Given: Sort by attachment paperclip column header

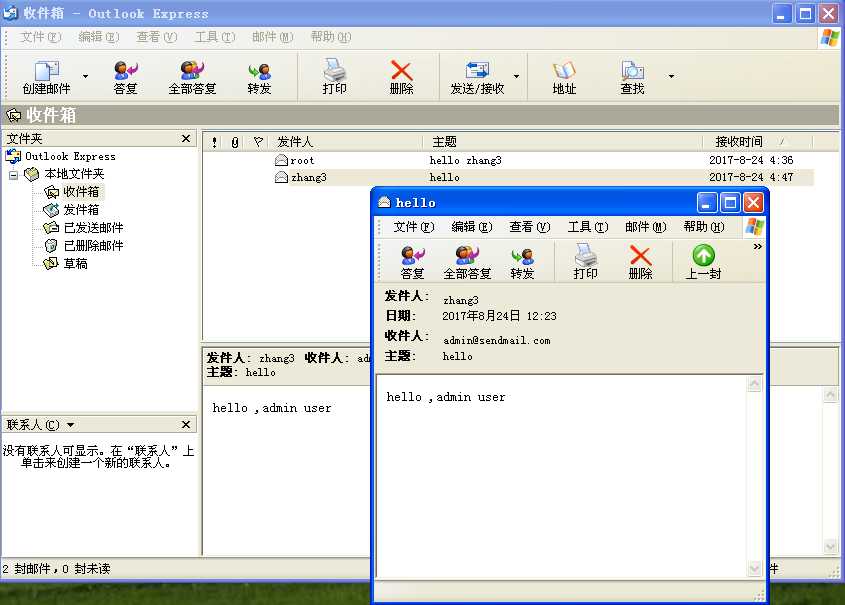Looking at the screenshot, I should click(234, 142).
